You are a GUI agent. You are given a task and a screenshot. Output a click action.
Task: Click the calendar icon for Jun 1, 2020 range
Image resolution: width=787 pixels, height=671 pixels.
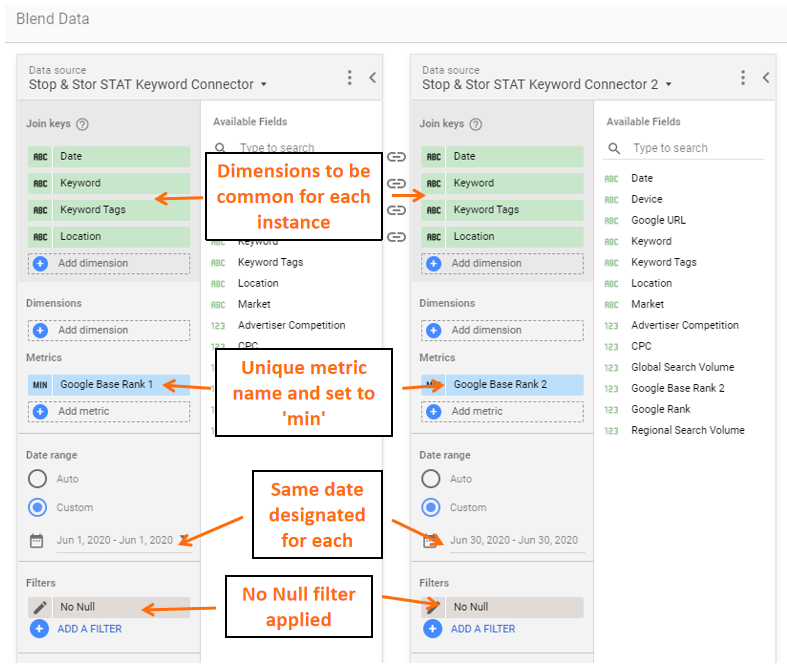[37, 541]
